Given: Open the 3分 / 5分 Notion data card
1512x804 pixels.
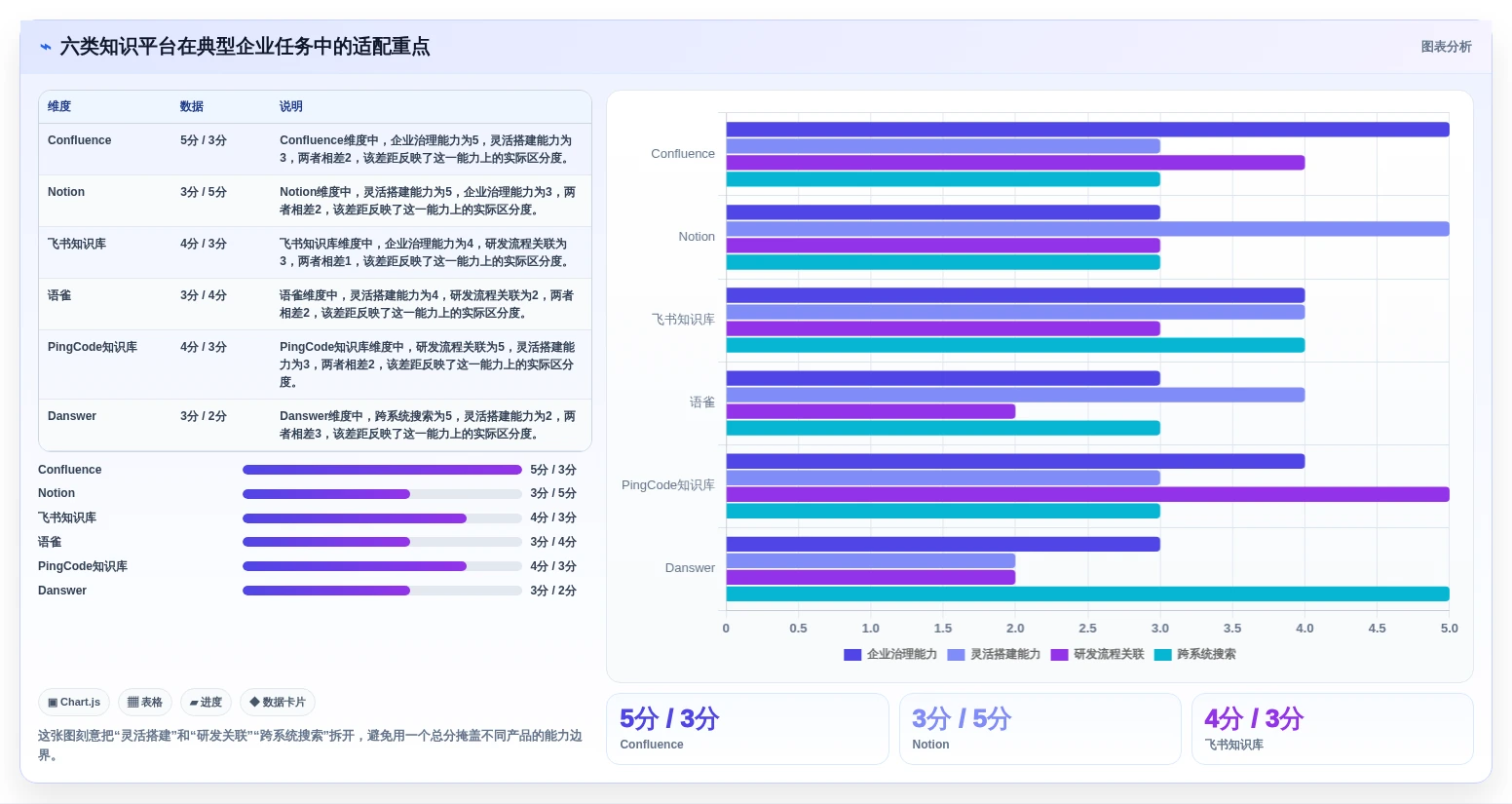Looking at the screenshot, I should tap(1039, 729).
